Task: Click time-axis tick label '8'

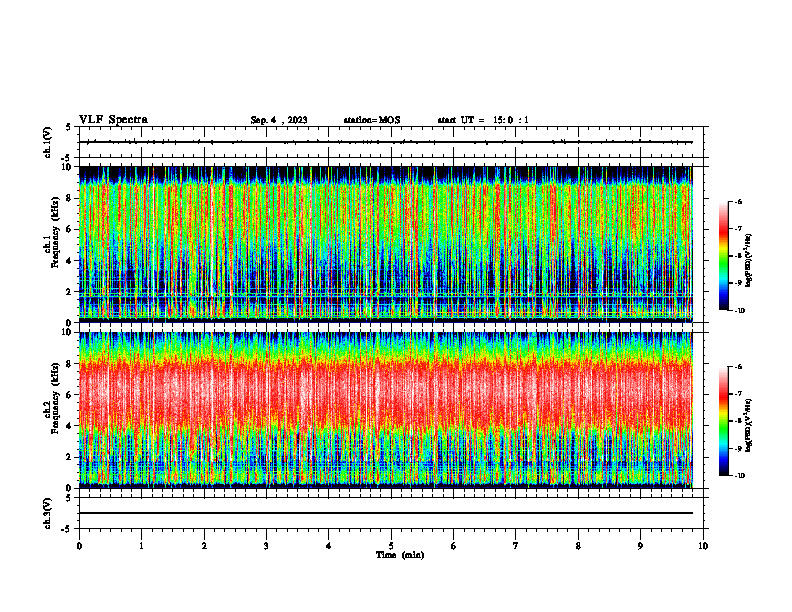Action: point(578,546)
